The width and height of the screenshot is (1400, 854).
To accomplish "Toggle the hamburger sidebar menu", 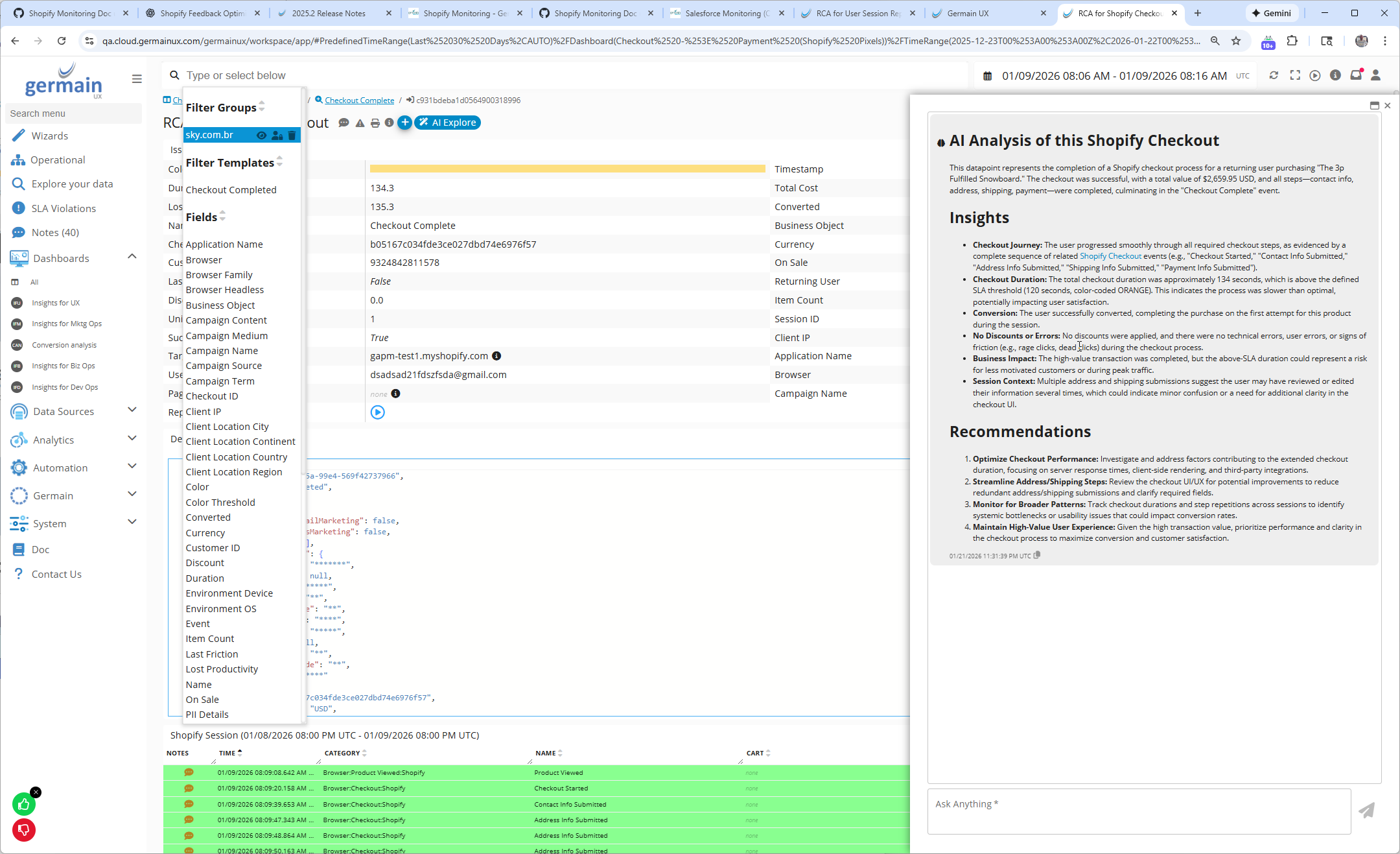I will pos(137,79).
